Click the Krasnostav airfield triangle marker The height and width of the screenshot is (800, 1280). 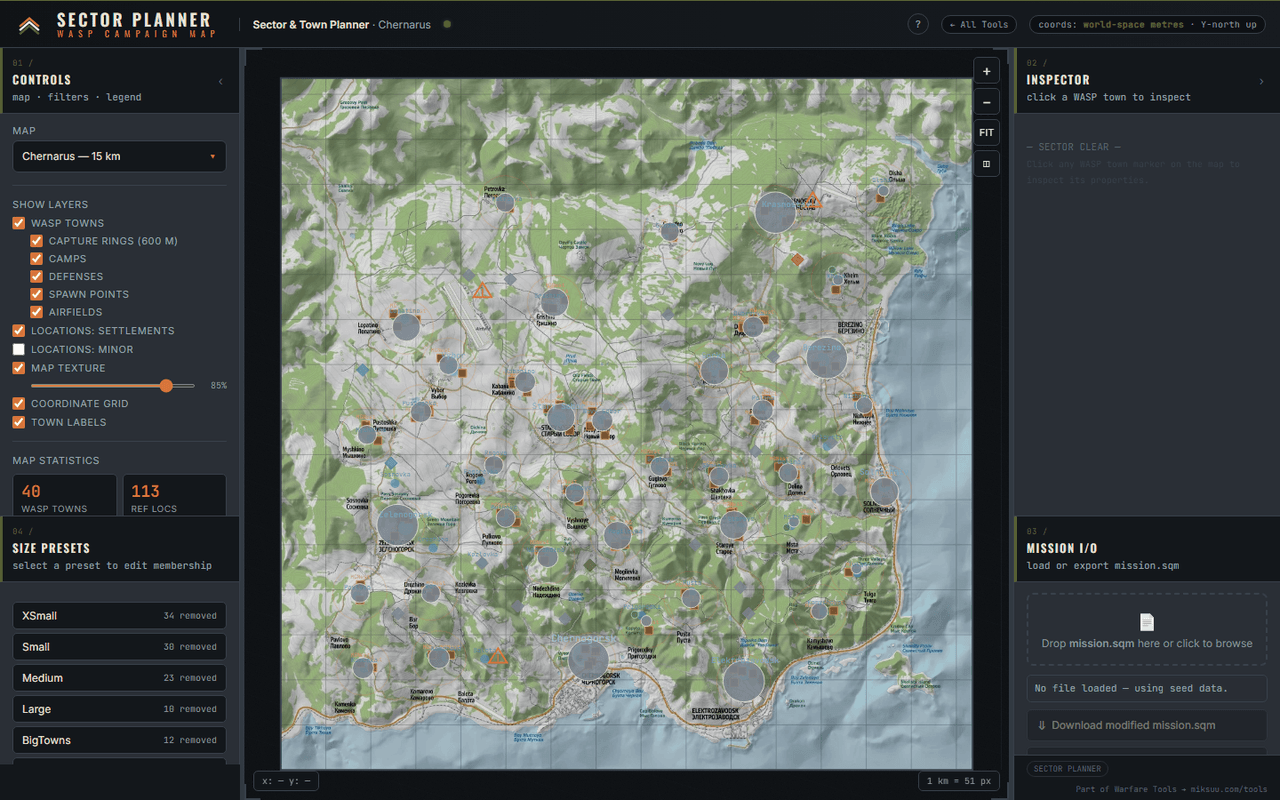point(813,200)
